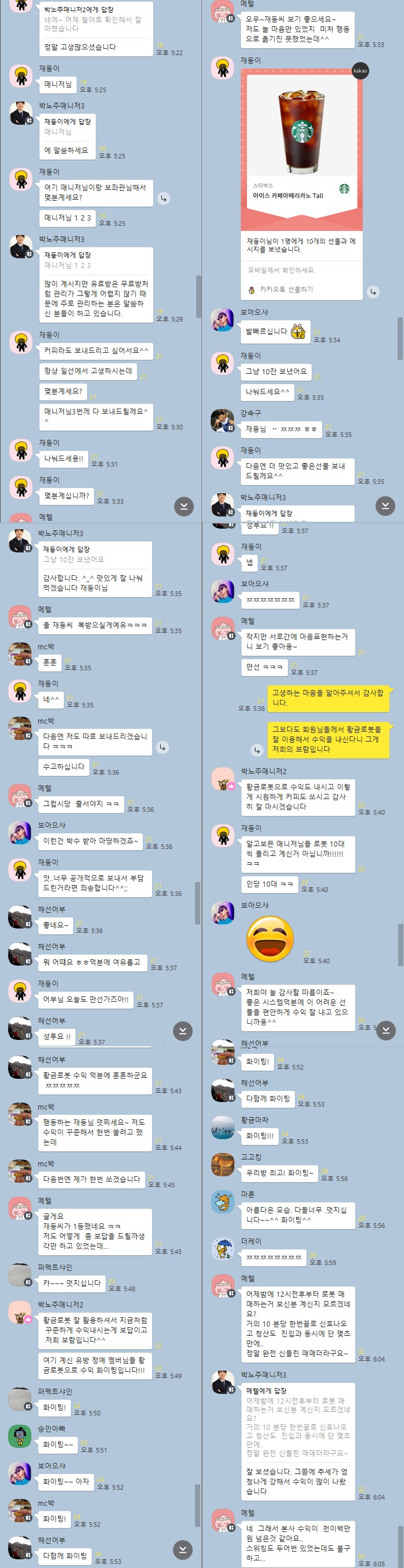The height and width of the screenshot is (1568, 404).
Task: Open 승민아빠's green profile avatar
Action: (20, 1436)
